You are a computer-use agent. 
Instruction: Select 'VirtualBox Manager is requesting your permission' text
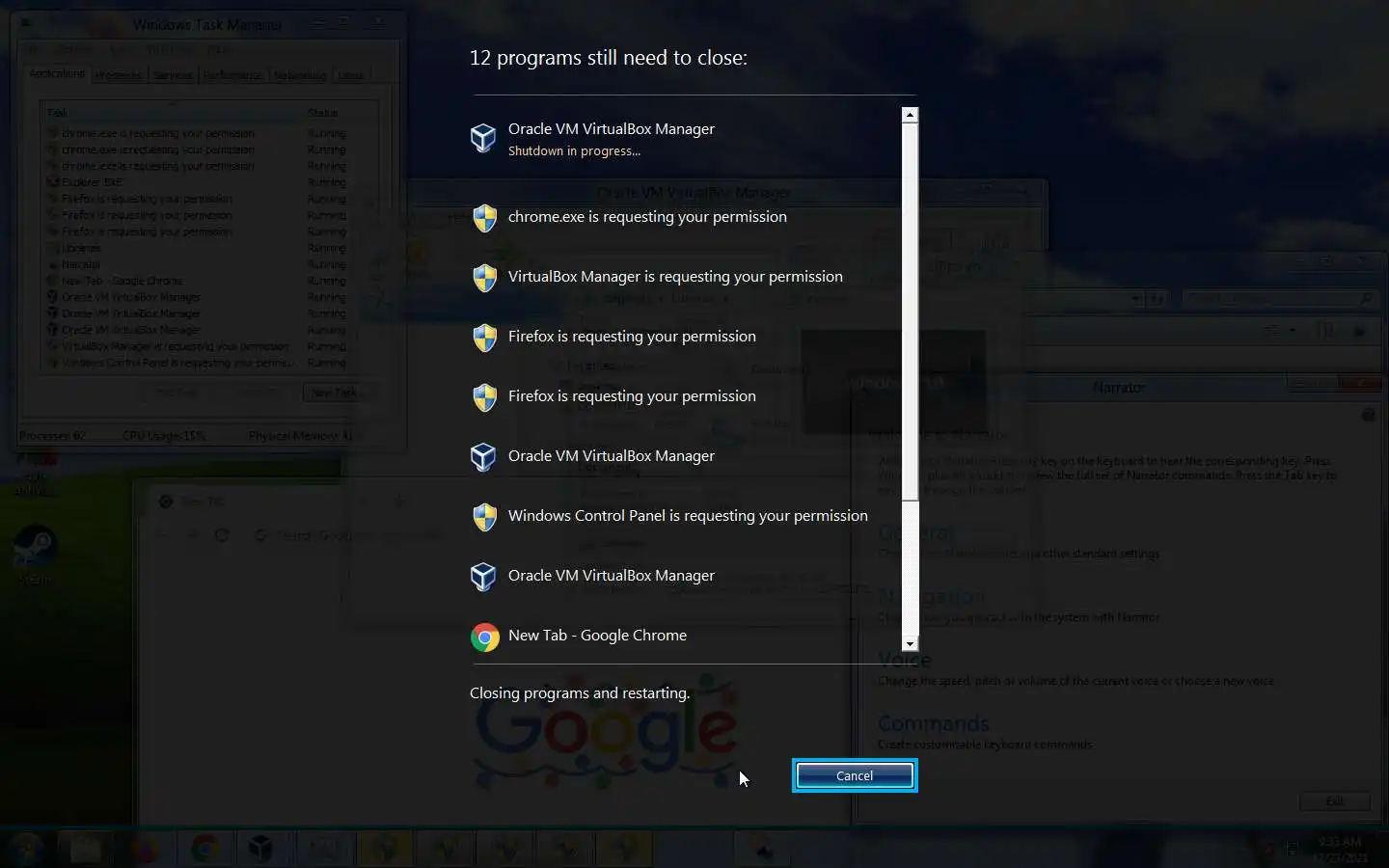[x=675, y=277]
